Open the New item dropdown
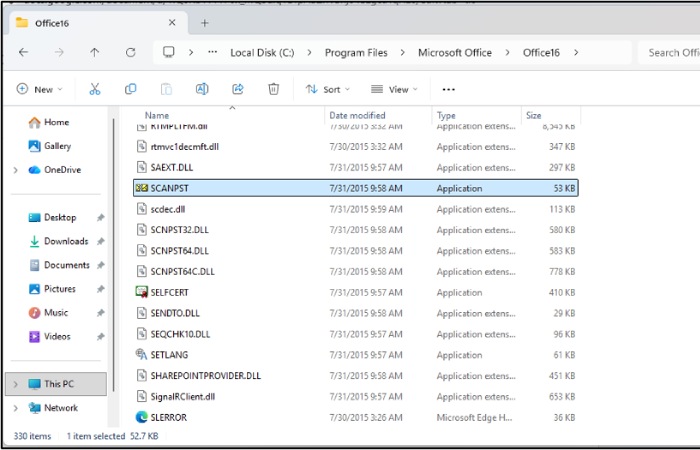The height and width of the screenshot is (450, 700). point(39,89)
